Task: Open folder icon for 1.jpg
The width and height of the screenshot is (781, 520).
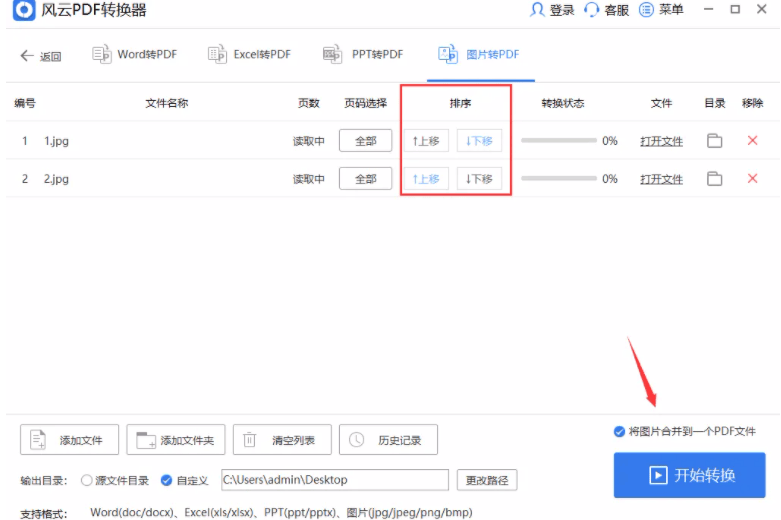Action: (715, 141)
